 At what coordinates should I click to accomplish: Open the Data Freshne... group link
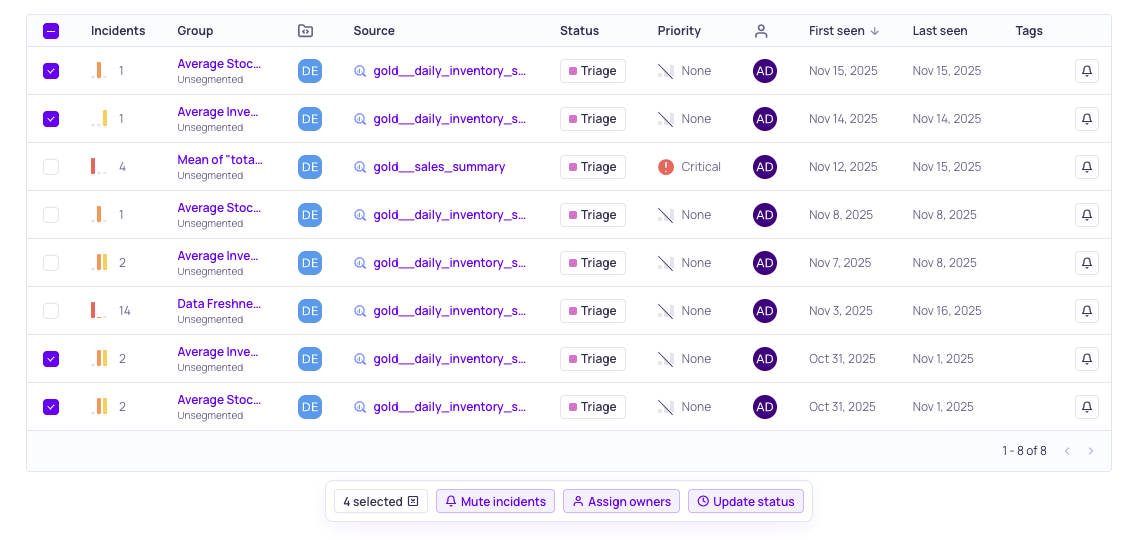coord(219,304)
